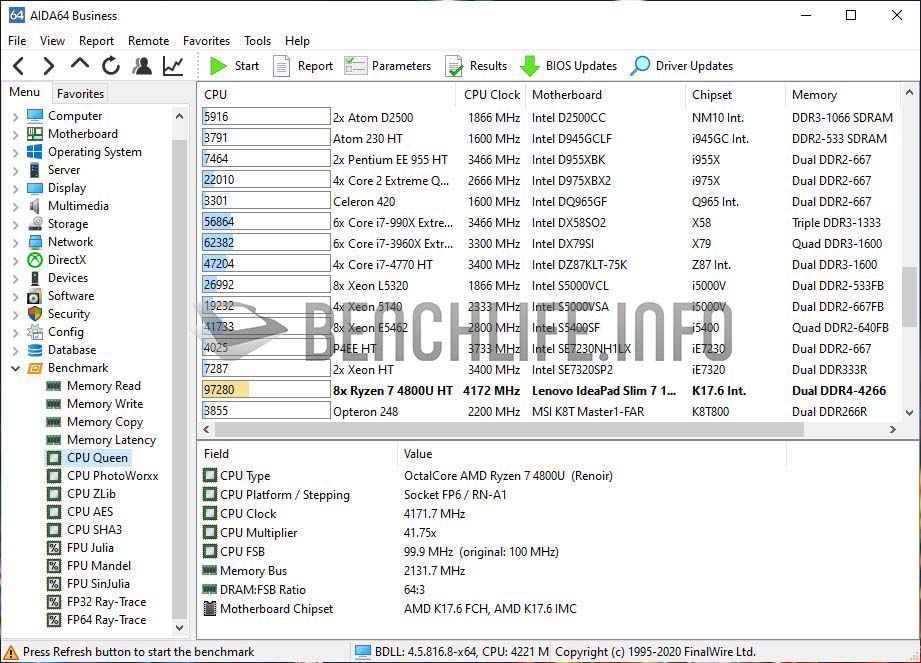The width and height of the screenshot is (921, 663).
Task: Open the Help menu
Action: [297, 41]
